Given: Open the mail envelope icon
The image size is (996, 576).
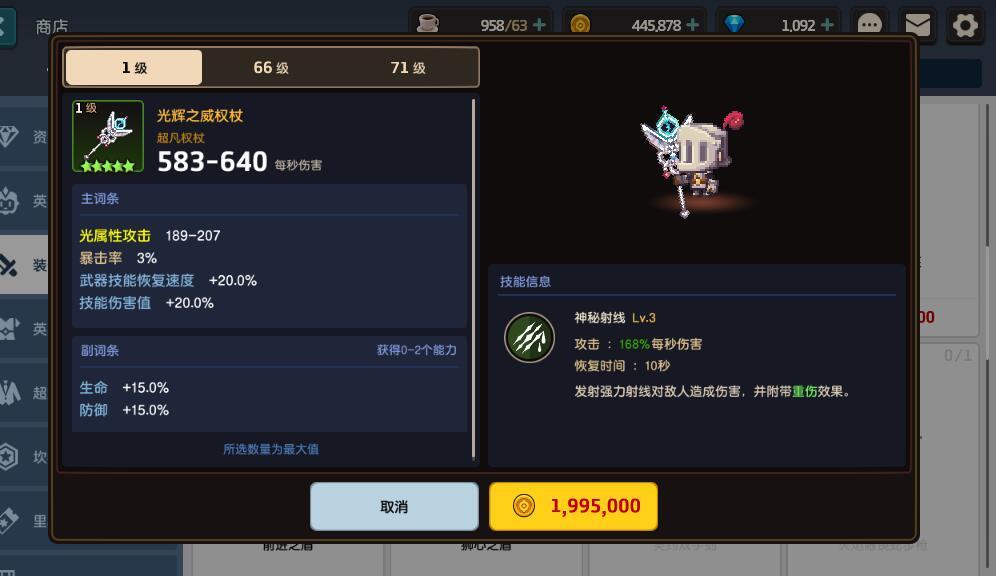Looking at the screenshot, I should (917, 25).
